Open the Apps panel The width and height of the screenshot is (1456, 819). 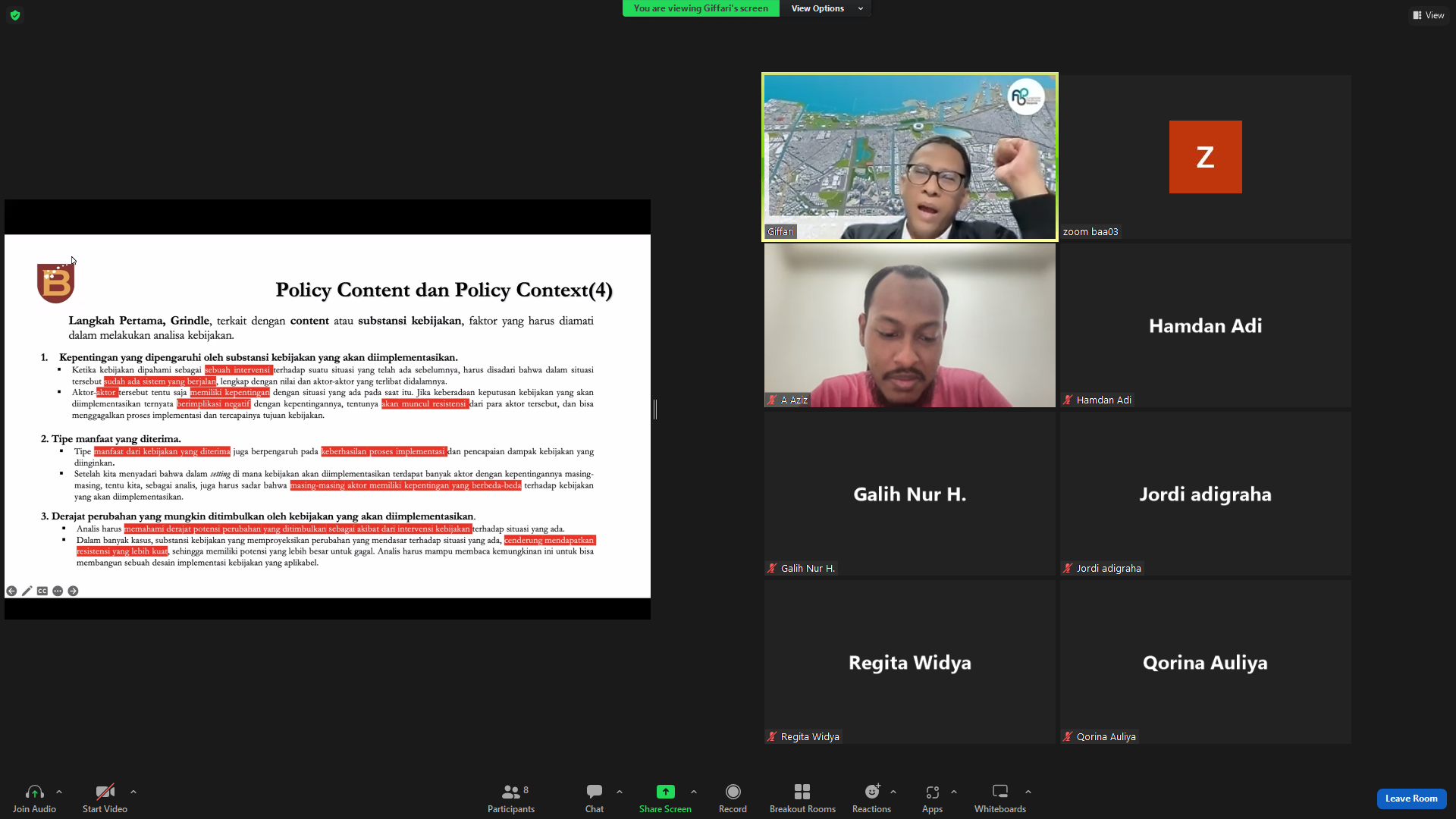(x=932, y=799)
